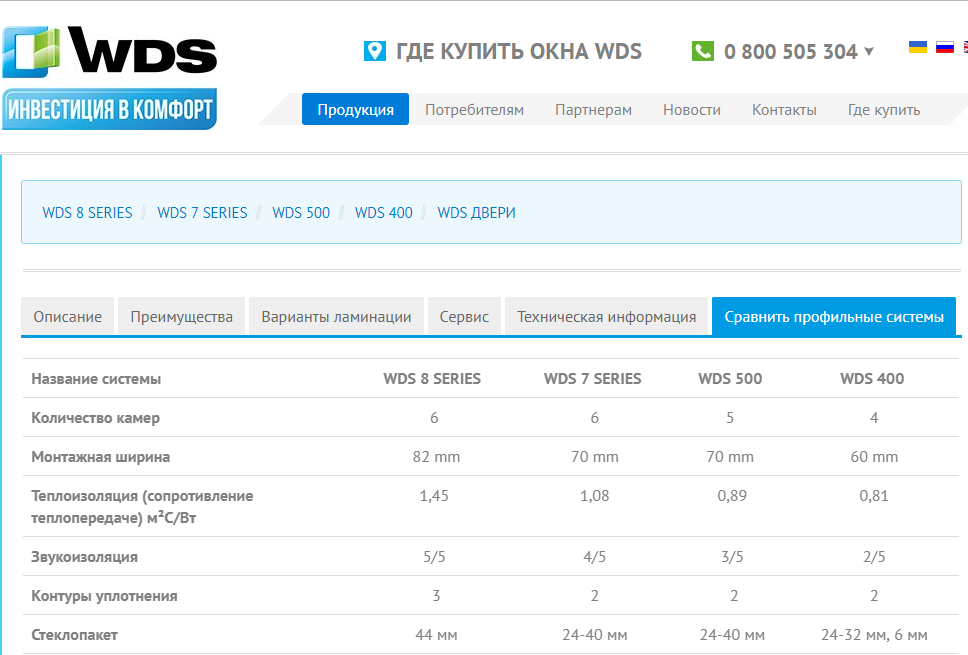
Task: Click WDS 7 SERIES column header
Action: (x=593, y=378)
